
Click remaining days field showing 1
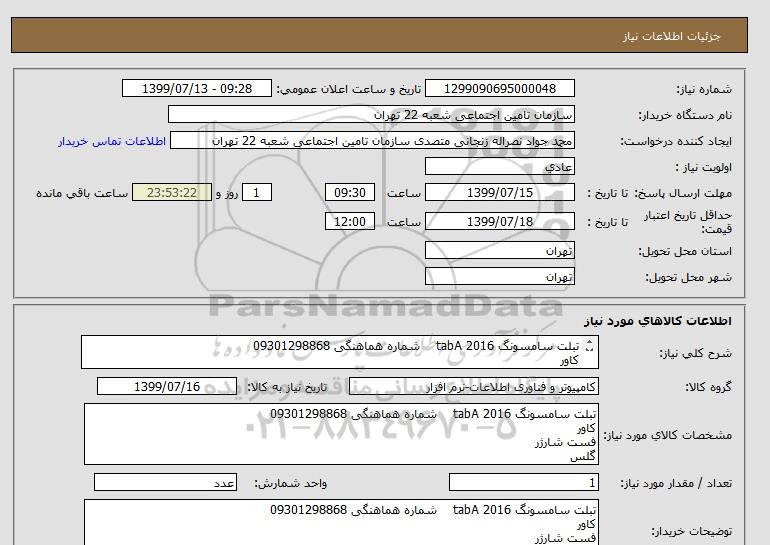coord(257,192)
